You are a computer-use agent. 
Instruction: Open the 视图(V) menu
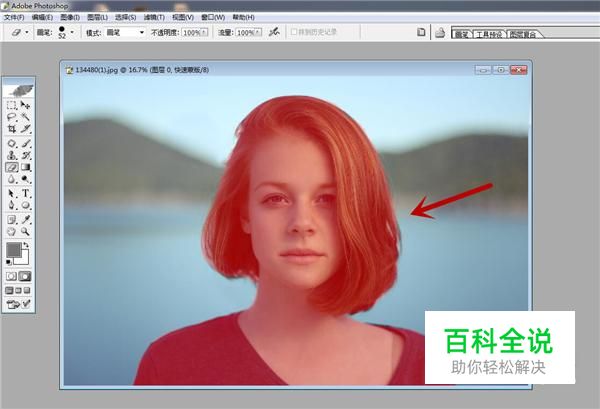[183, 18]
